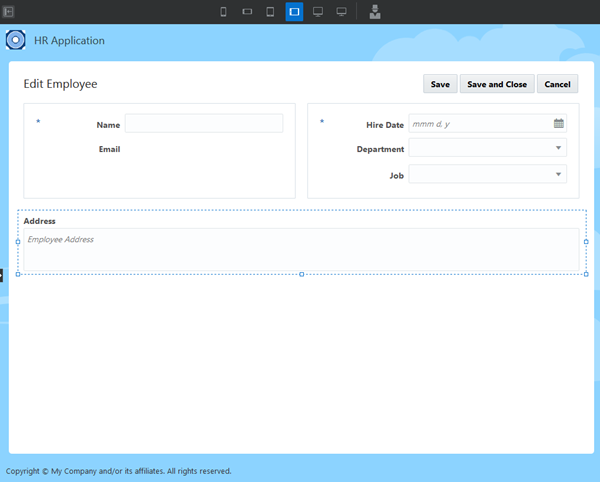This screenshot has height=482, width=600.
Task: Select the second desktop monitor preview icon
Action: (x=342, y=12)
